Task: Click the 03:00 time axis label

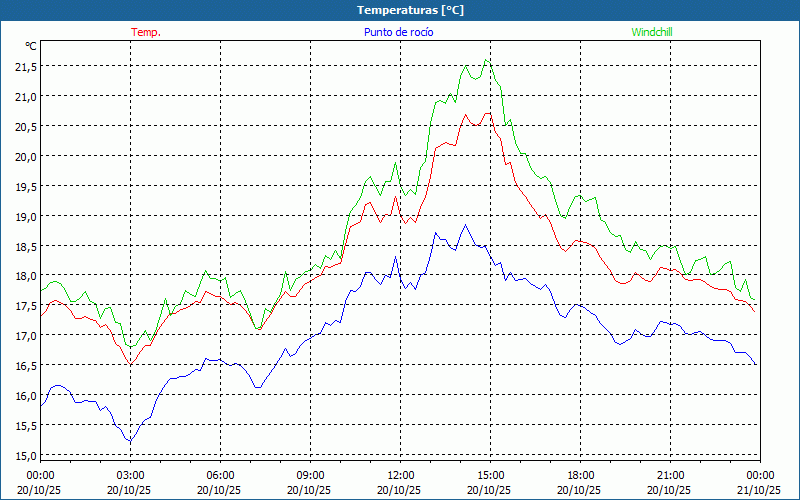Action: (x=130, y=475)
